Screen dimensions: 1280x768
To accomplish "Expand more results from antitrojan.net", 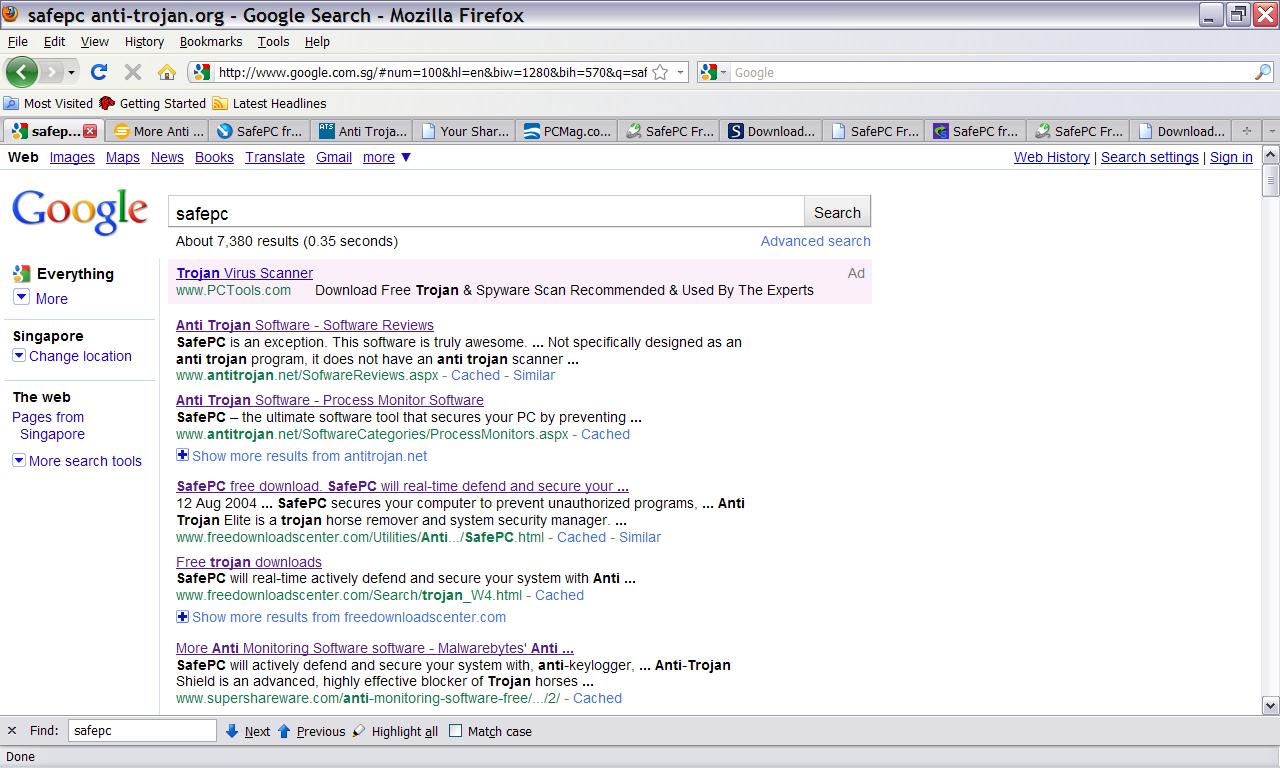I will 302,456.
